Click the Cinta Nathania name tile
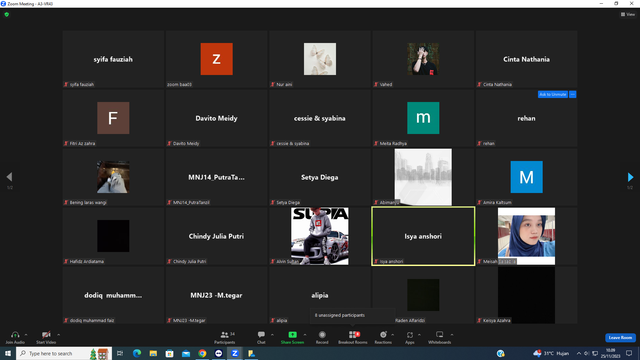Image resolution: width=640 pixels, height=360 pixels. click(527, 59)
